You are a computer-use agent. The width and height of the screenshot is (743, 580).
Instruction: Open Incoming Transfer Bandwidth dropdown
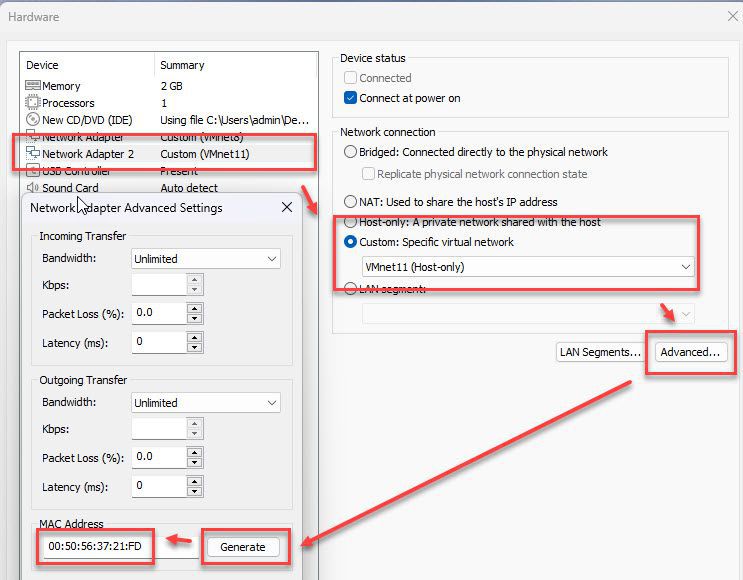[206, 259]
